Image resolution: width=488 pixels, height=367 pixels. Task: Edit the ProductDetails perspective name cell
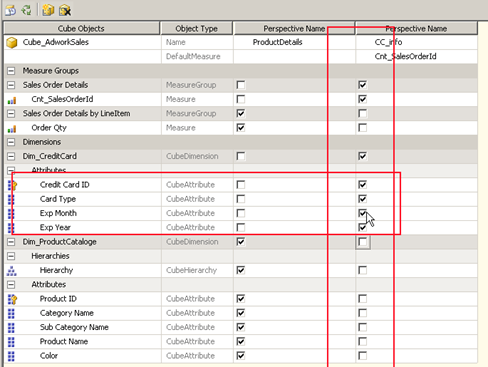click(x=294, y=42)
